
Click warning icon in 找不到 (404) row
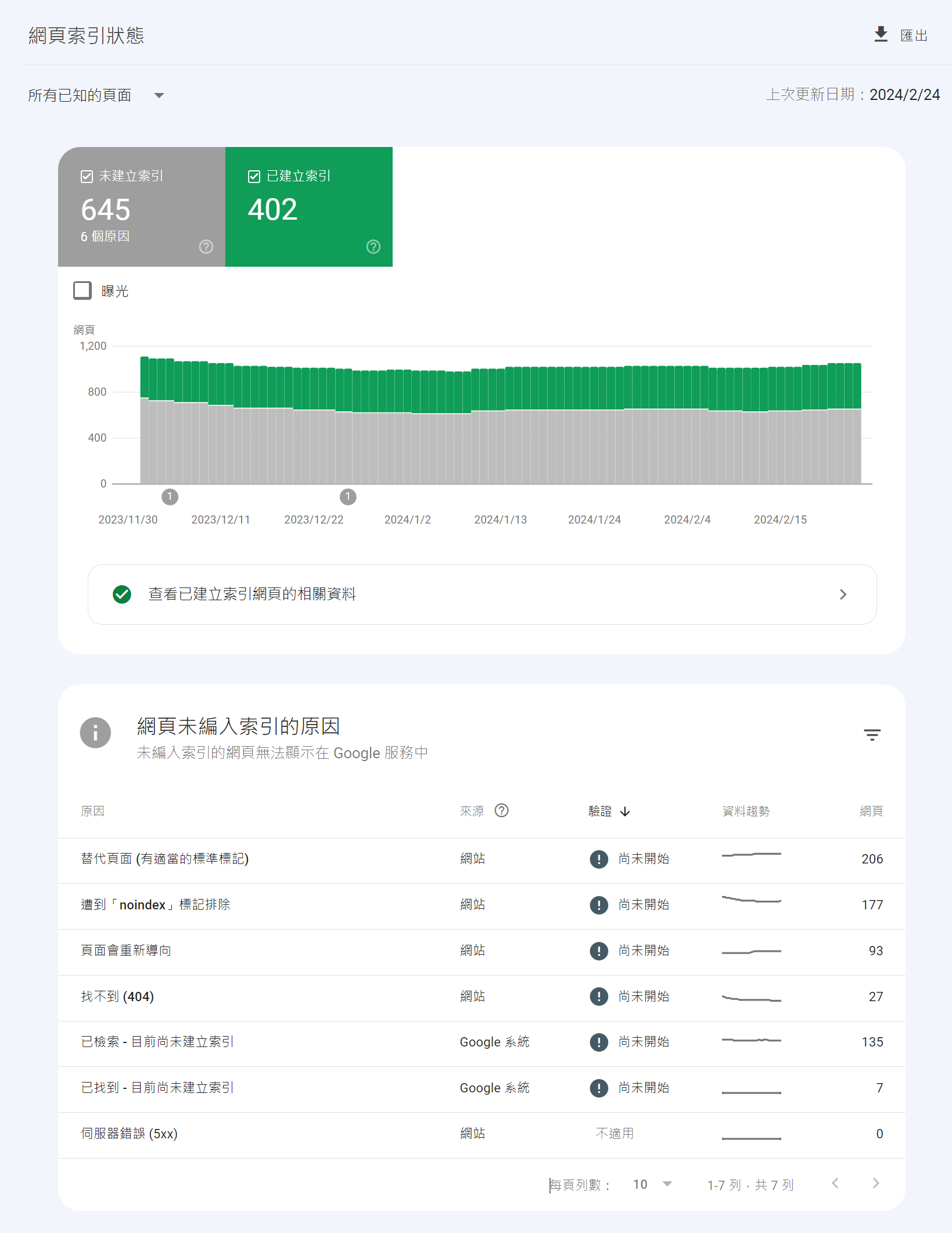pyautogui.click(x=599, y=997)
